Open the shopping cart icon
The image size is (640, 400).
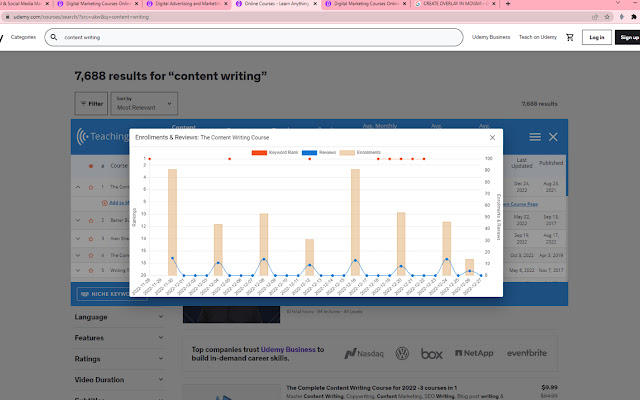(570, 37)
